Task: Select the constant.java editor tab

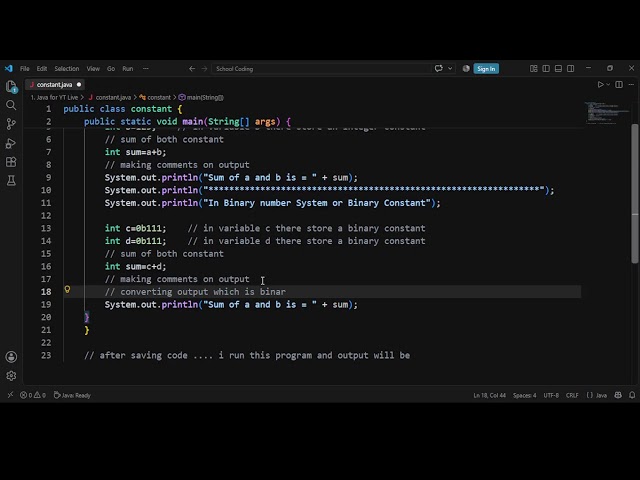Action: (55, 84)
